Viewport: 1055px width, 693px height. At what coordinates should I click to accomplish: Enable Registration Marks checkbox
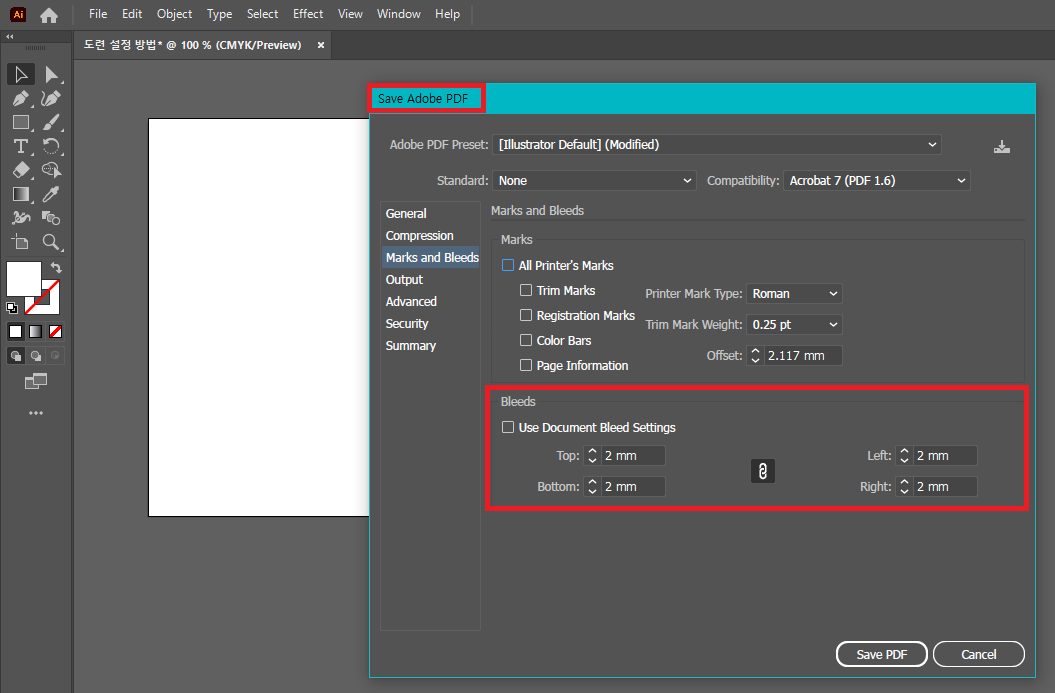tap(526, 315)
